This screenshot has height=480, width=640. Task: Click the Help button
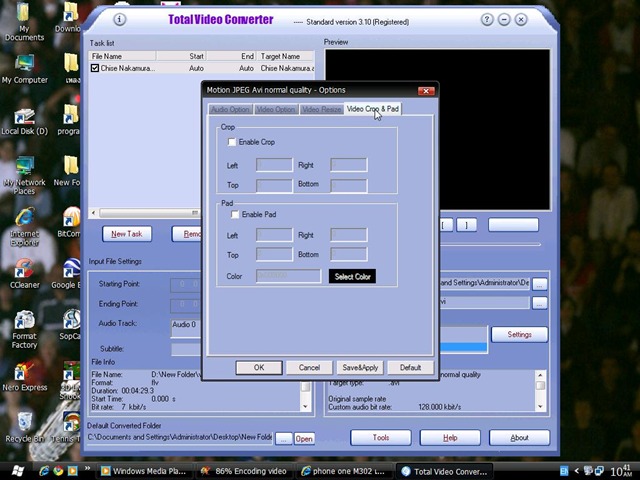[x=450, y=438]
